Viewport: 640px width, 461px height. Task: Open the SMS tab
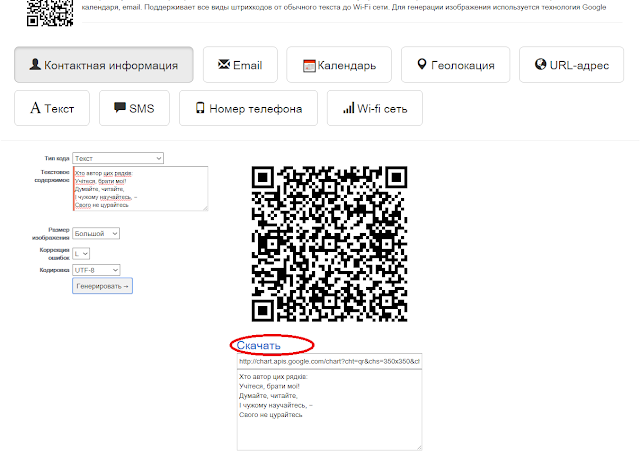click(x=134, y=108)
